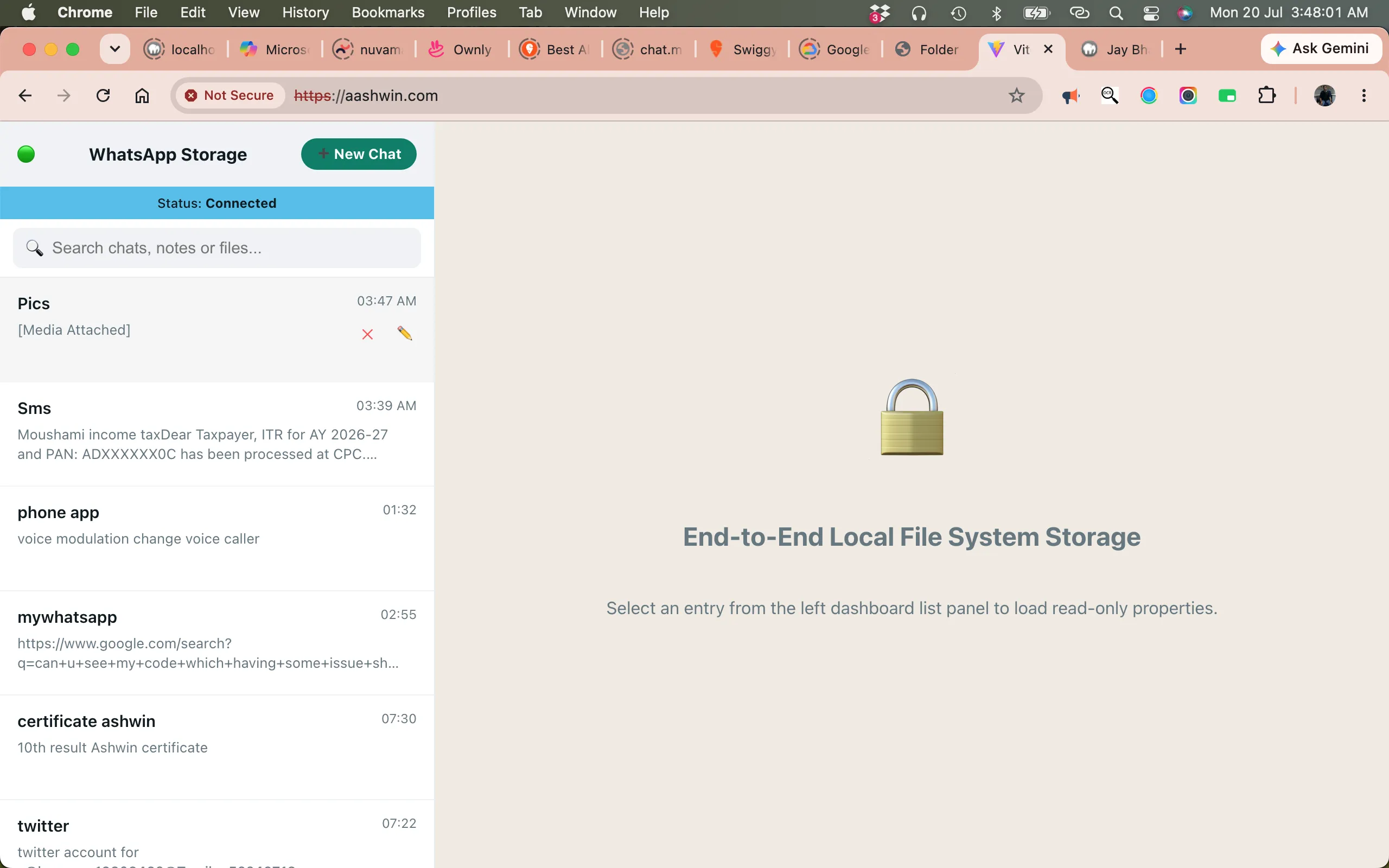
Task: Switch to the nuvam tab
Action: (368, 49)
